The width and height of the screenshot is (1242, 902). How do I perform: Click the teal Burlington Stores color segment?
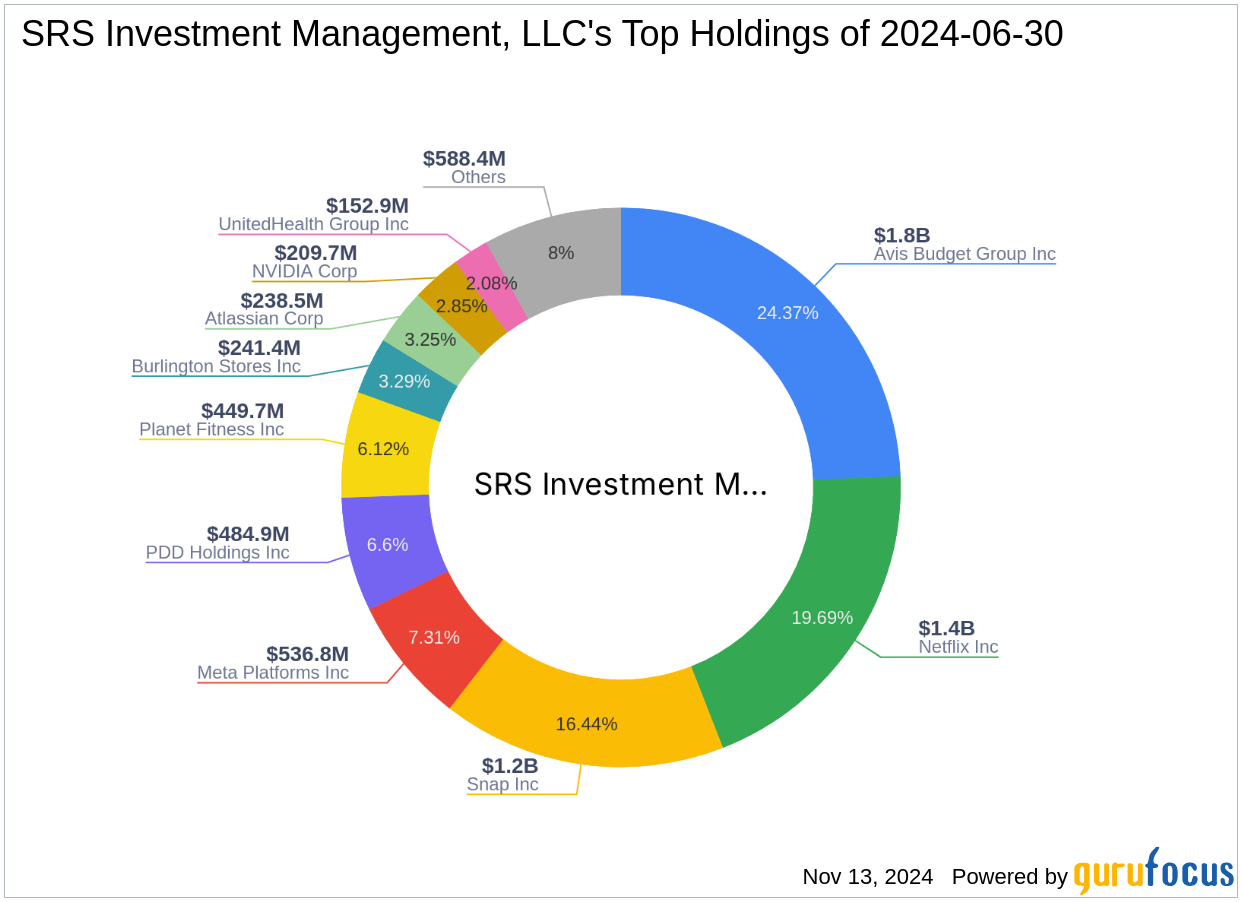pos(405,382)
